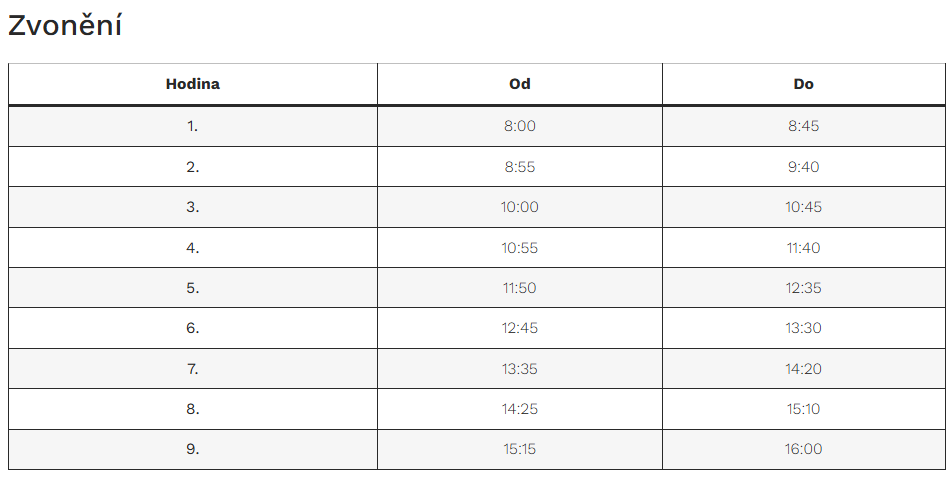Image resolution: width=949 pixels, height=487 pixels.
Task: Click the Do column header
Action: [804, 84]
